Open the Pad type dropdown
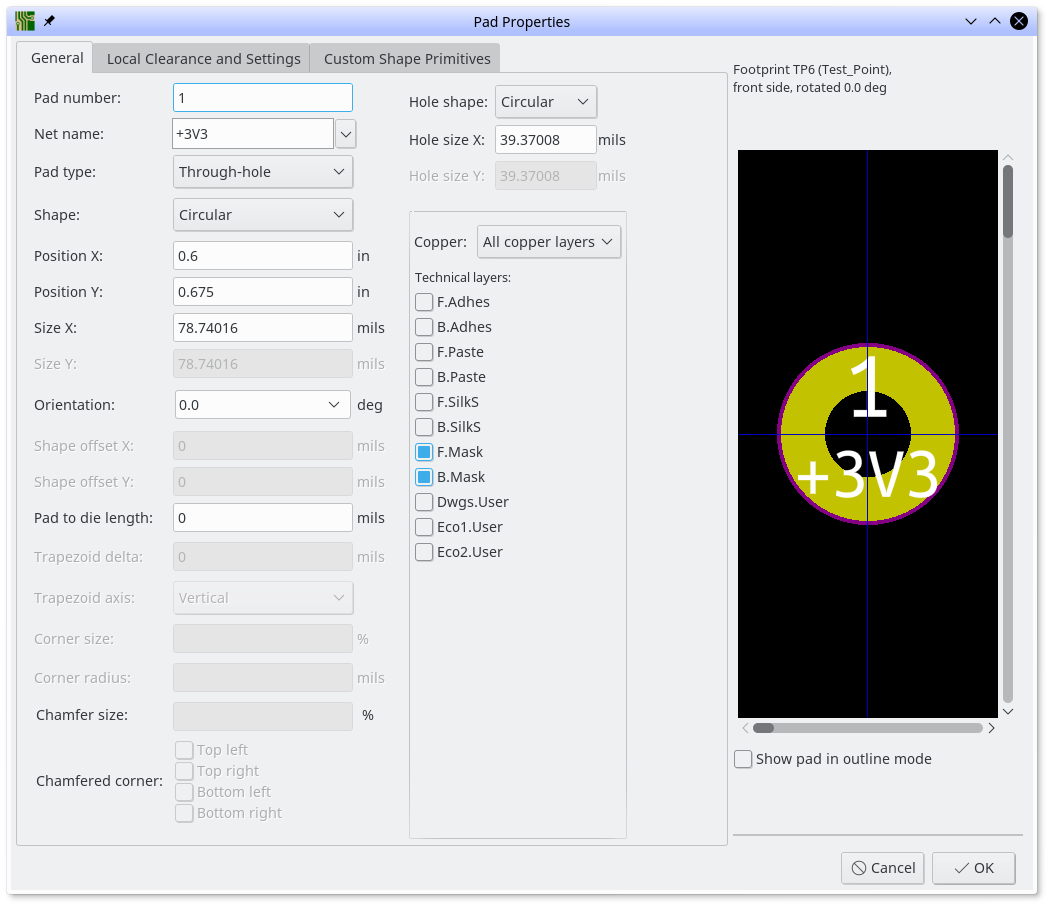Viewport: 1050px width, 907px height. [263, 172]
